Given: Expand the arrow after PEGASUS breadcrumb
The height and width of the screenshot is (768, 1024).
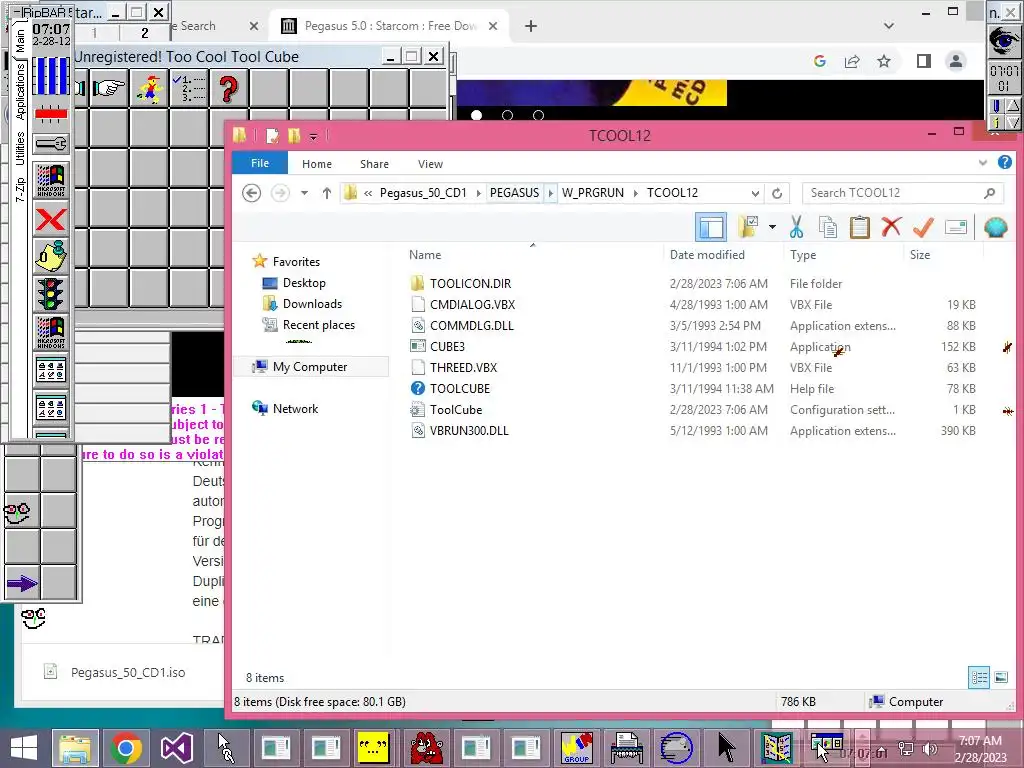Looking at the screenshot, I should click(x=551, y=193).
